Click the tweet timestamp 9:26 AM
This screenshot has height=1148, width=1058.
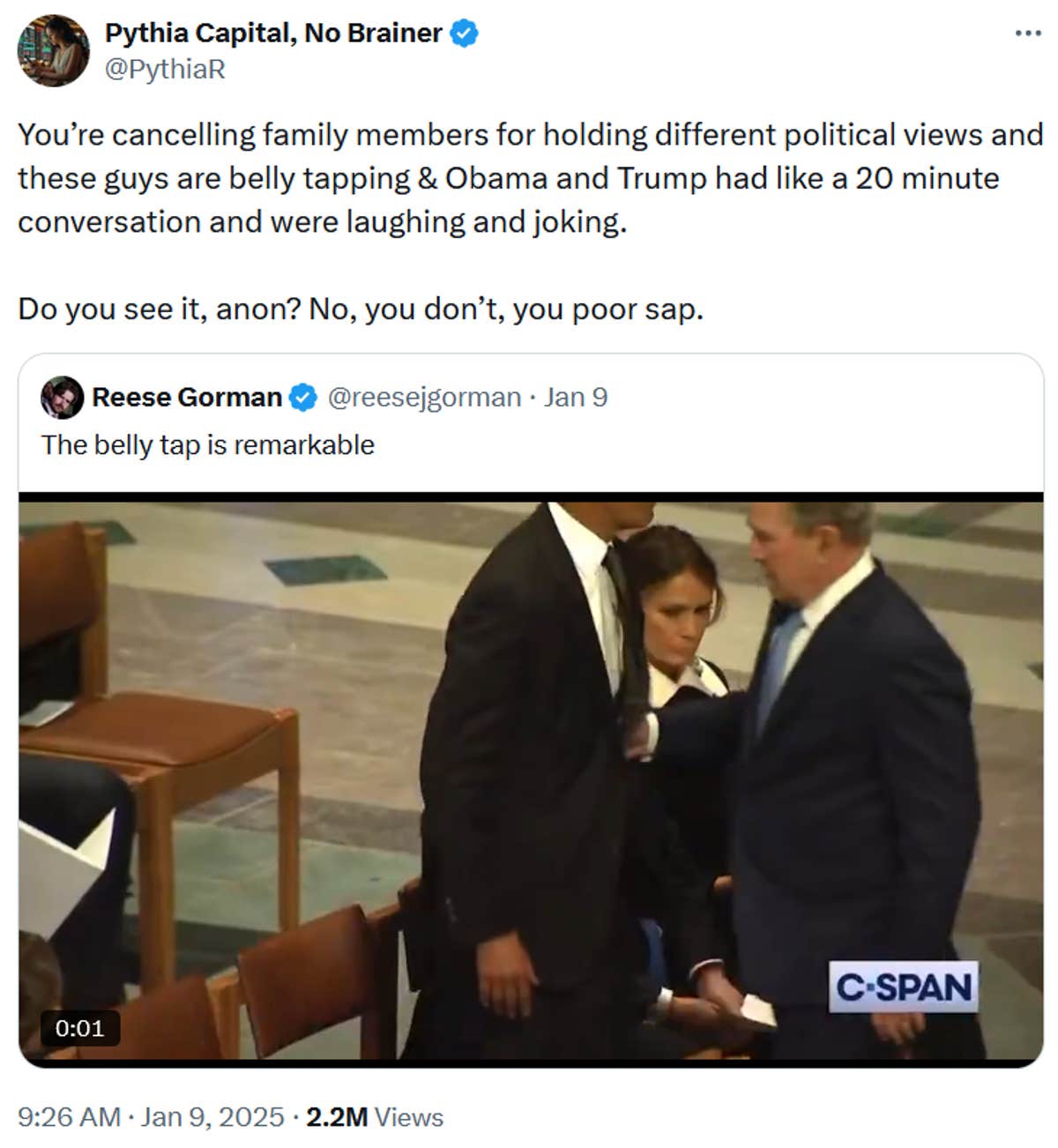[x=64, y=1116]
